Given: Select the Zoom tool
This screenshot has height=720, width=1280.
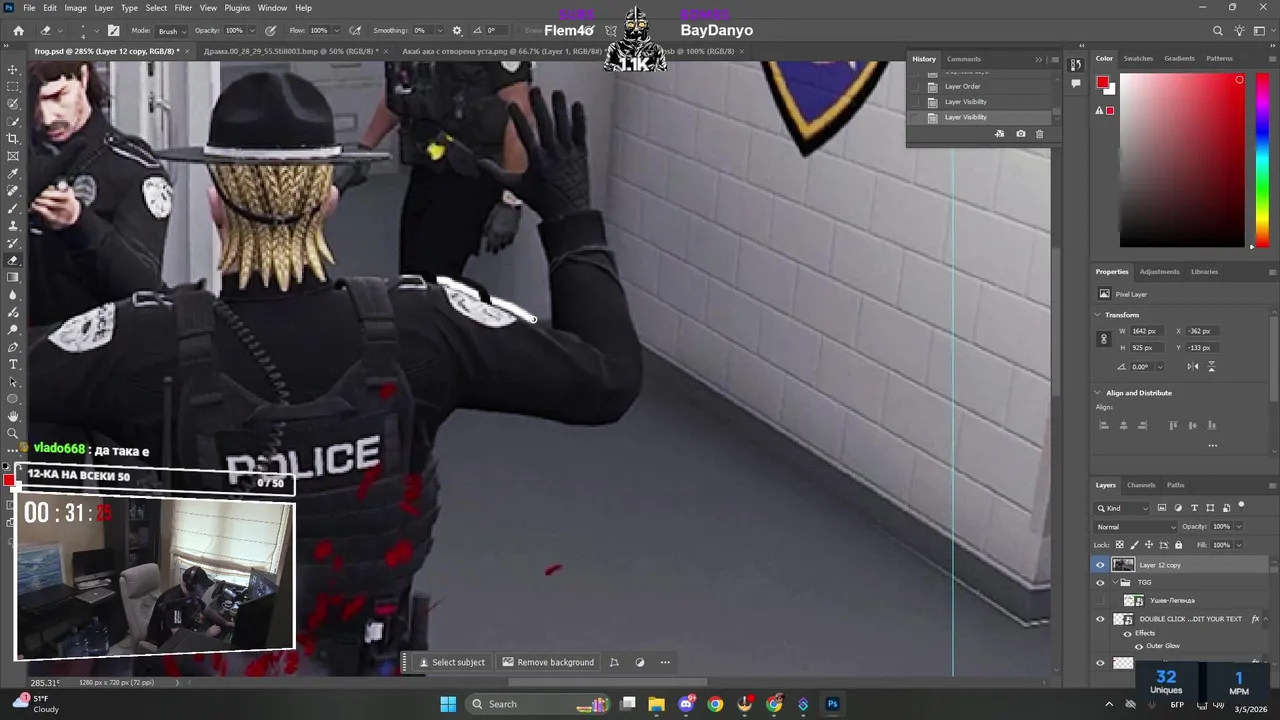Looking at the screenshot, I should pos(13,433).
